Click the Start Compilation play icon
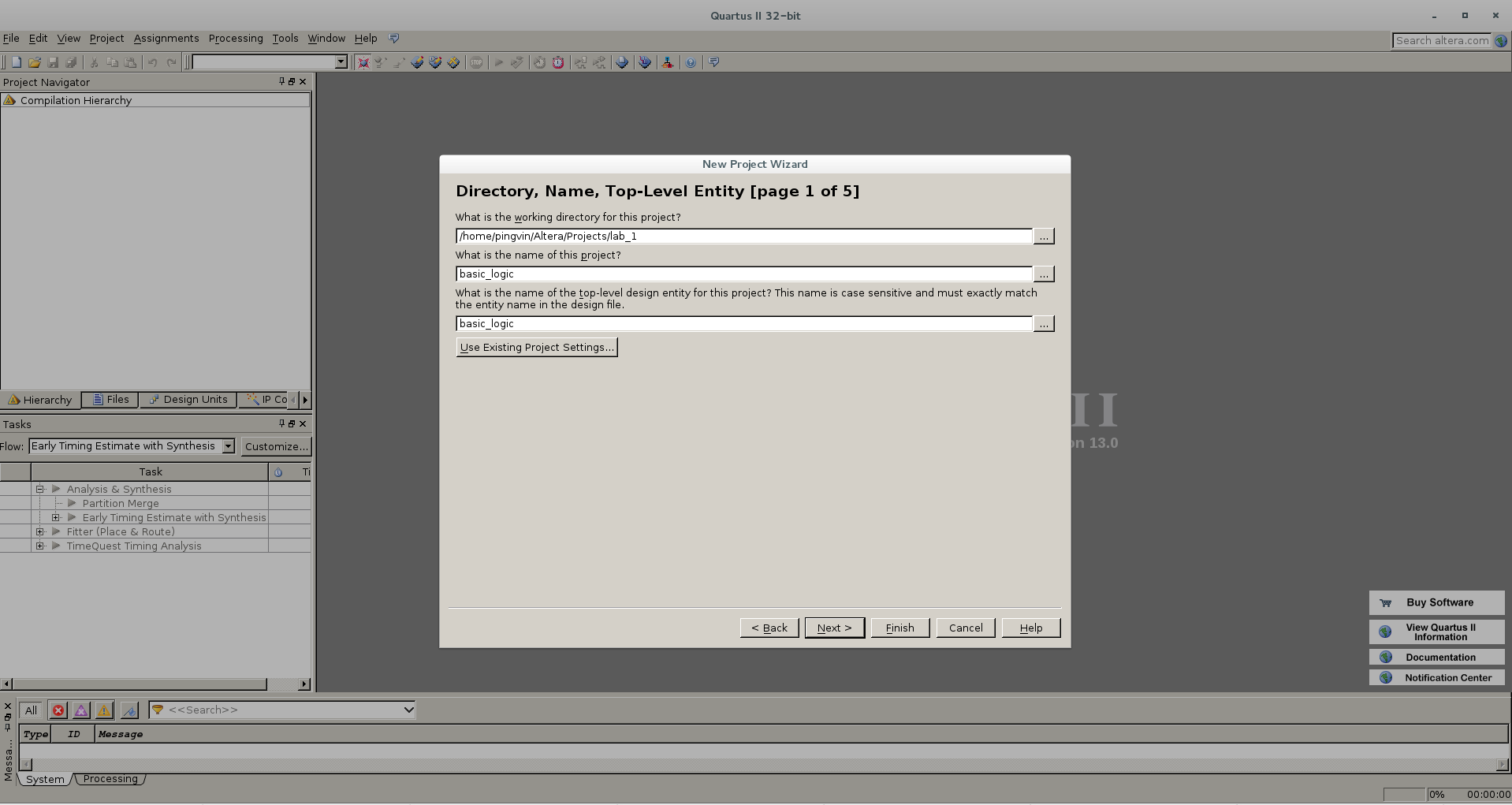Image resolution: width=1512 pixels, height=805 pixels. [x=498, y=62]
